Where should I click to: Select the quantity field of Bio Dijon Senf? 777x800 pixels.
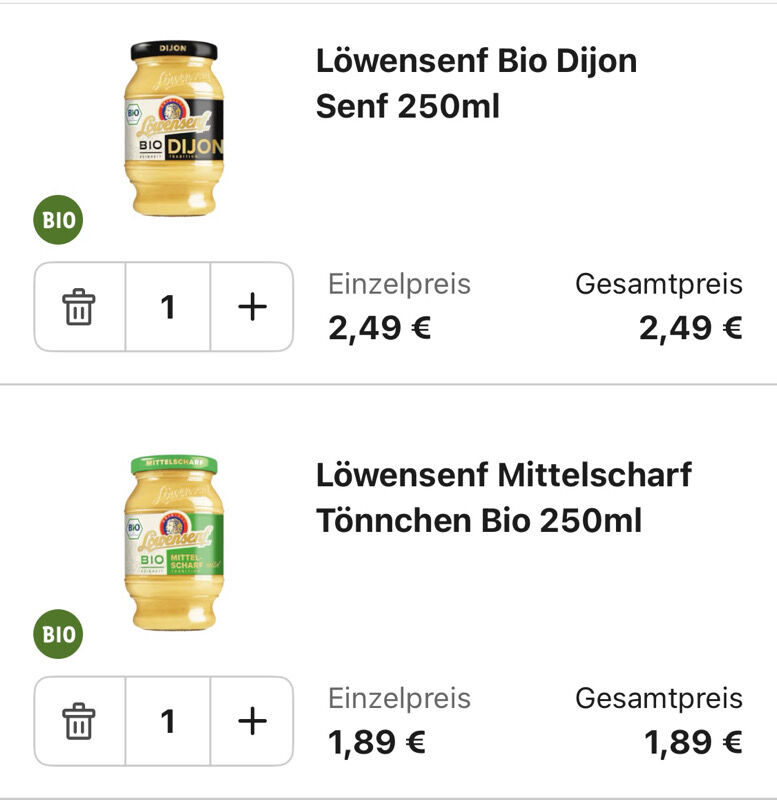tap(168, 307)
